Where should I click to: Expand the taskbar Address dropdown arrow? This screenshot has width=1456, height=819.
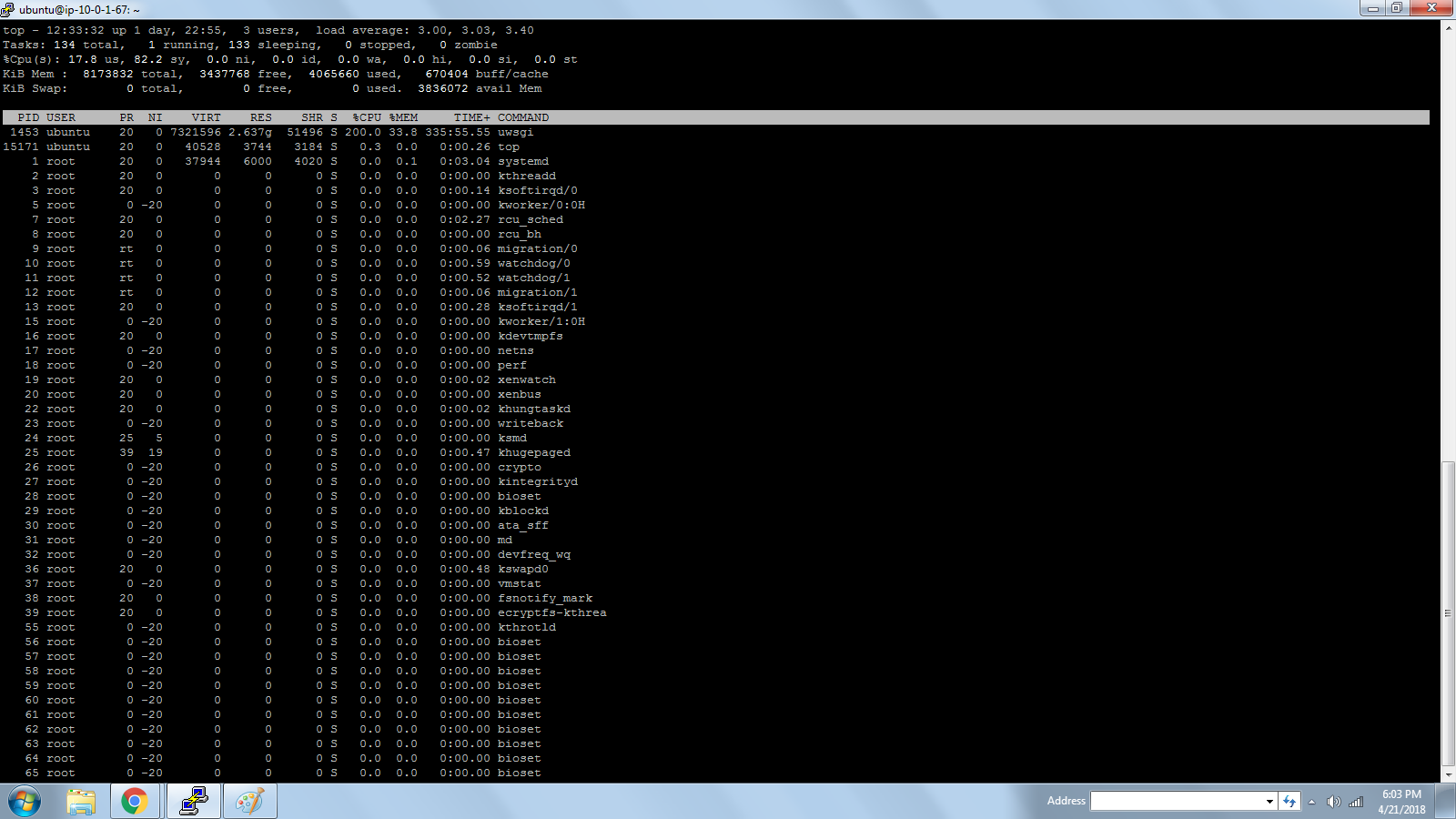1269,802
